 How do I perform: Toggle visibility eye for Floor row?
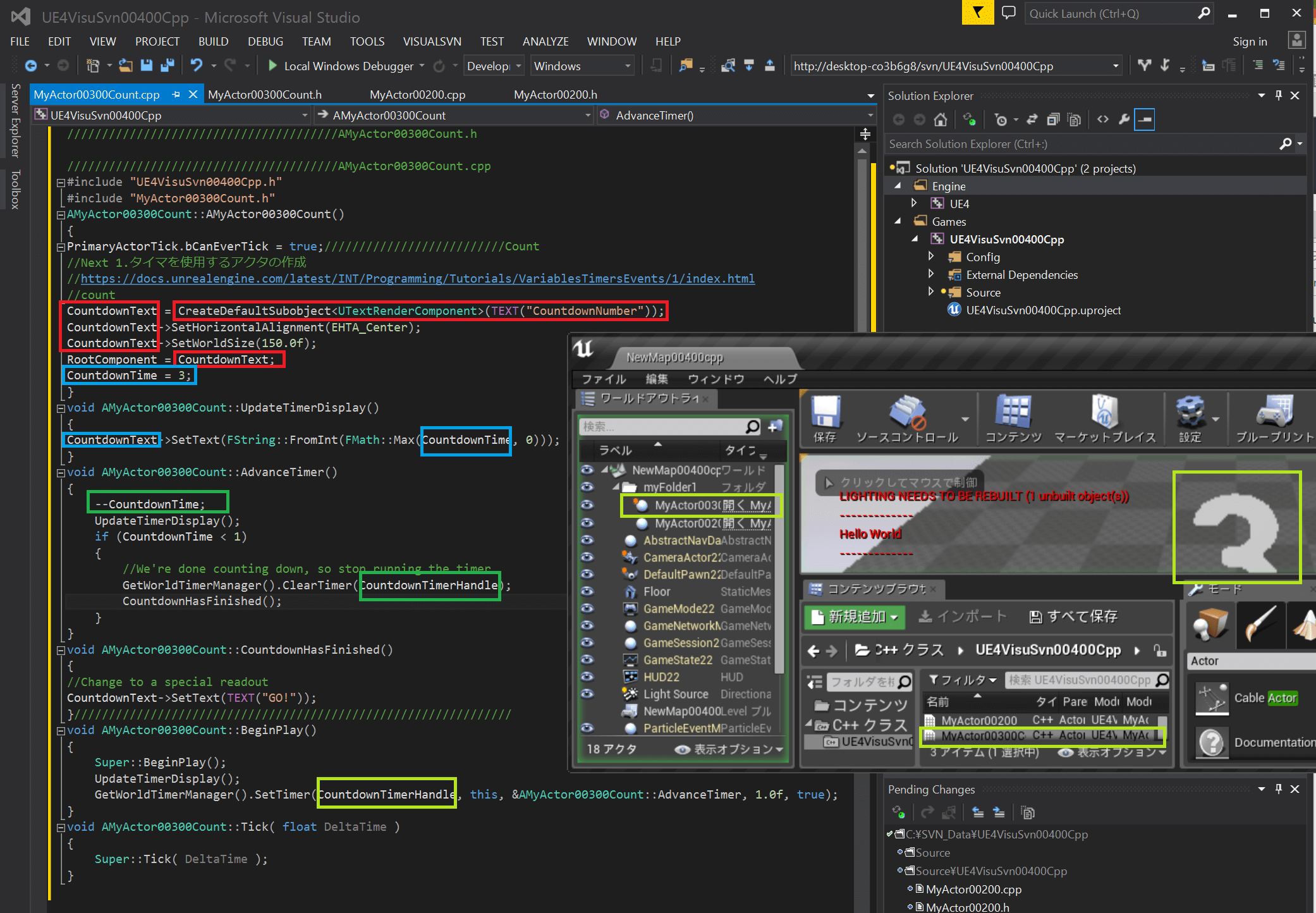click(587, 591)
